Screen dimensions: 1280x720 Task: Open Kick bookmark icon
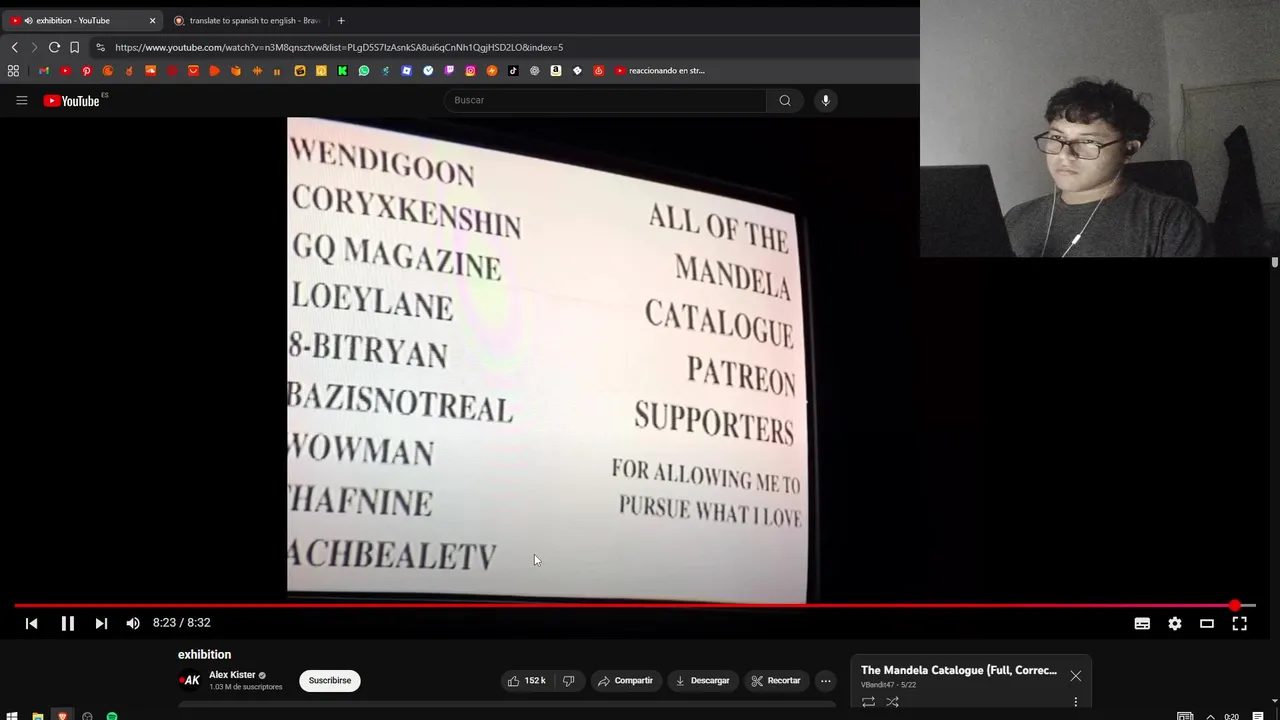pyautogui.click(x=342, y=71)
